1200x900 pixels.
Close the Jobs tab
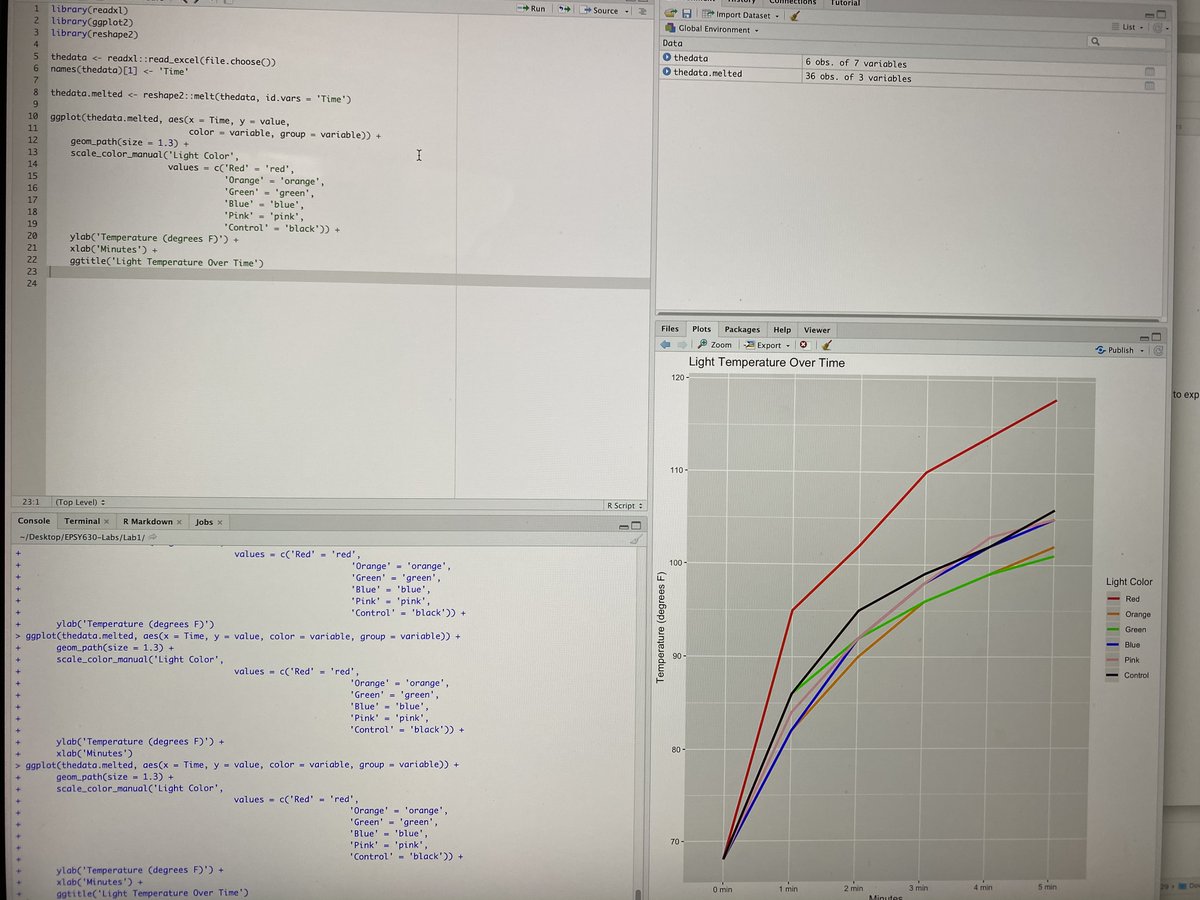(x=219, y=522)
